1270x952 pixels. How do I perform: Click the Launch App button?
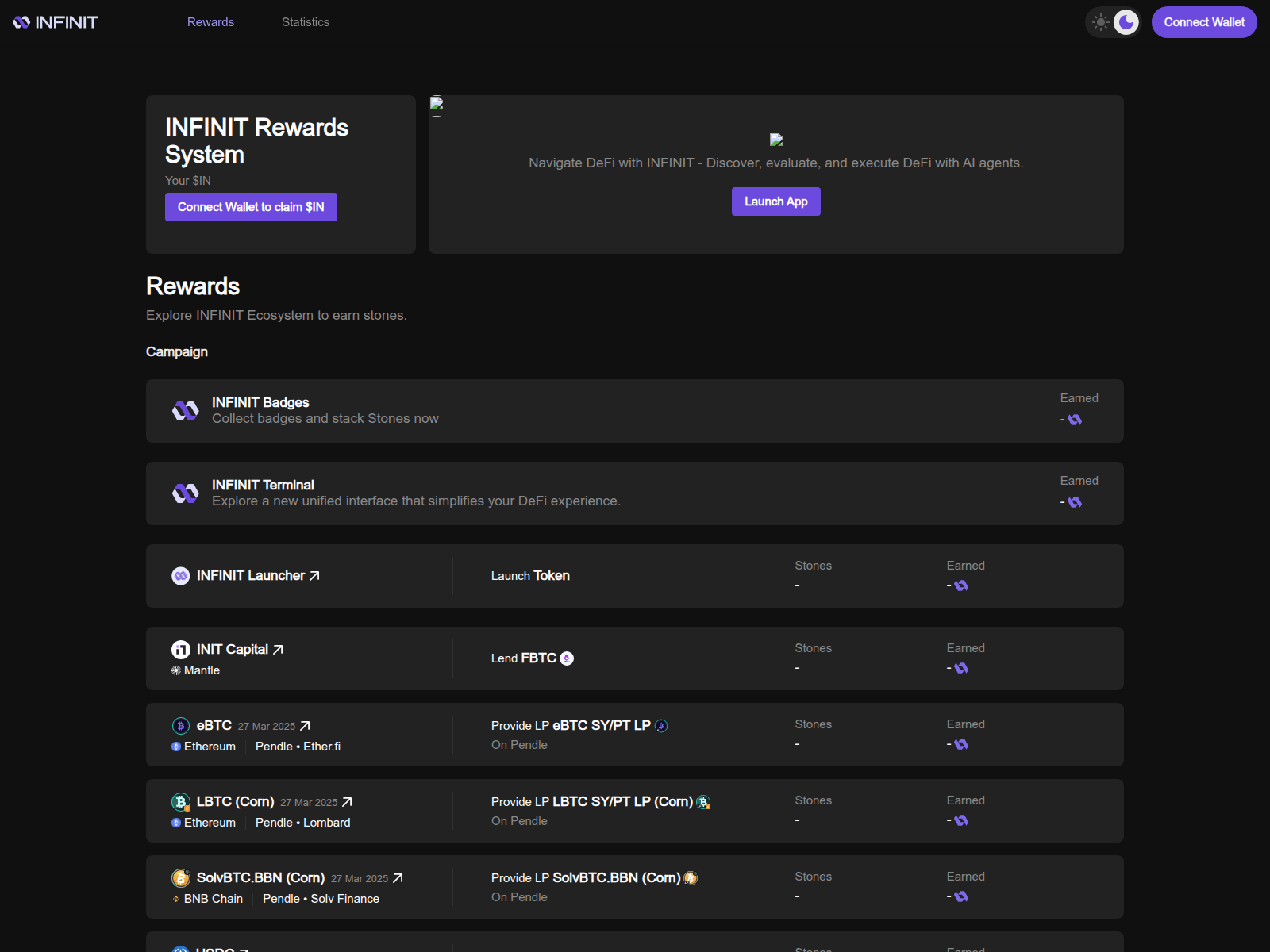coord(776,202)
